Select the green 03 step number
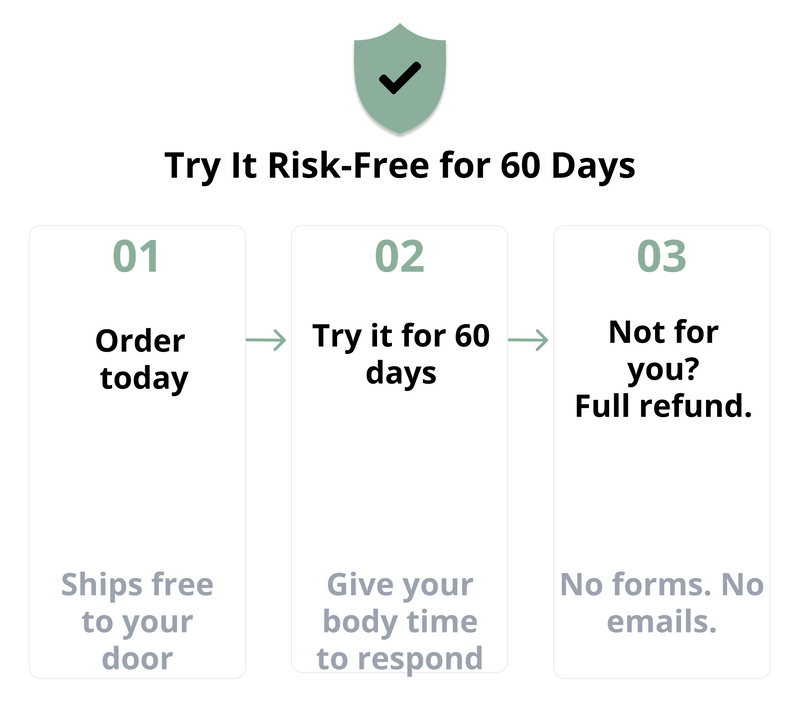Viewport: 800px width, 713px height. [662, 257]
